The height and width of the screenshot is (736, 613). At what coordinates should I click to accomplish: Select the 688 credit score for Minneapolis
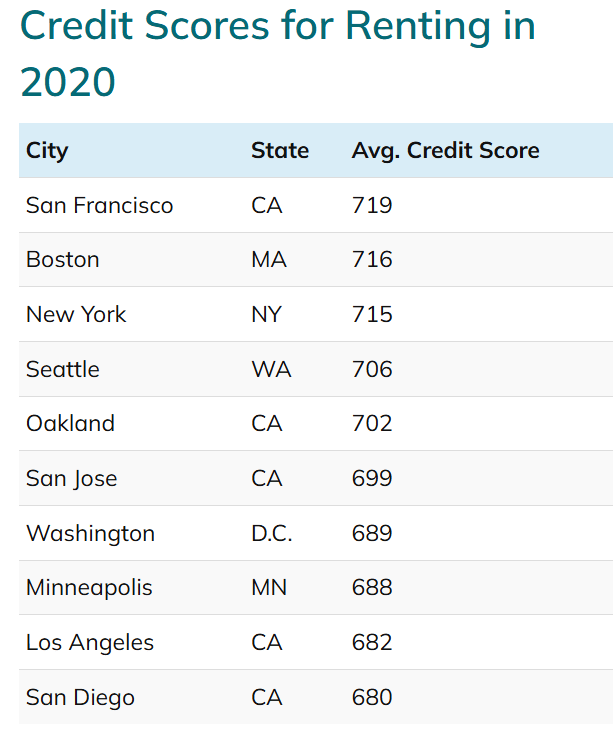pos(372,588)
